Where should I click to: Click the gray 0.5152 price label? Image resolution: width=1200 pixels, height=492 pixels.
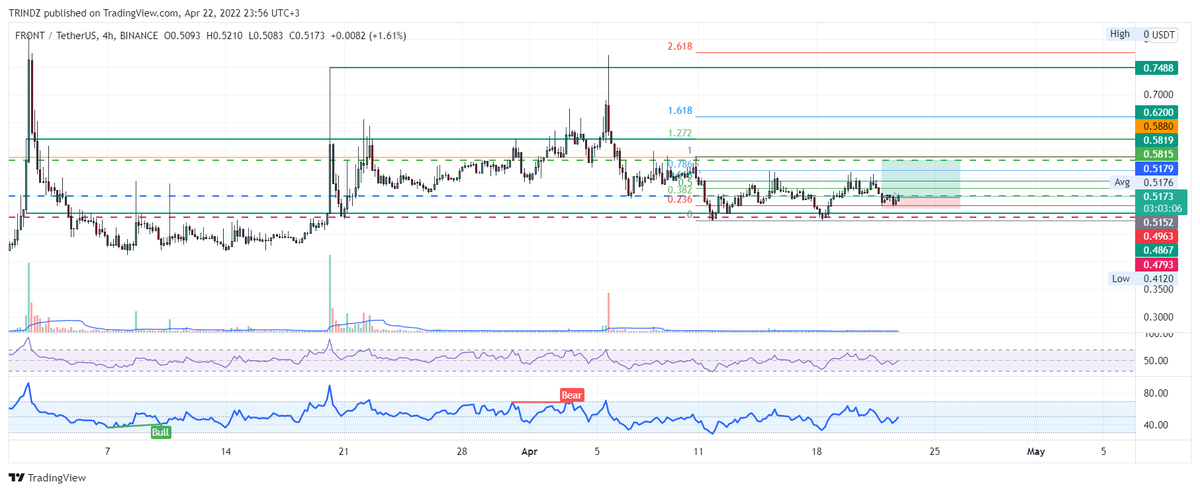[x=1155, y=221]
